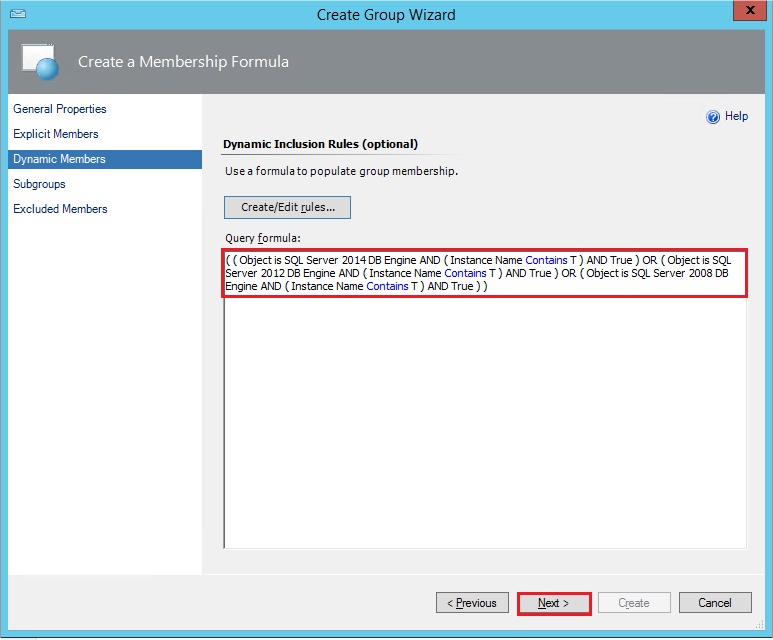Open the Excluded Members step
Screen dimensions: 773x640
(60, 209)
